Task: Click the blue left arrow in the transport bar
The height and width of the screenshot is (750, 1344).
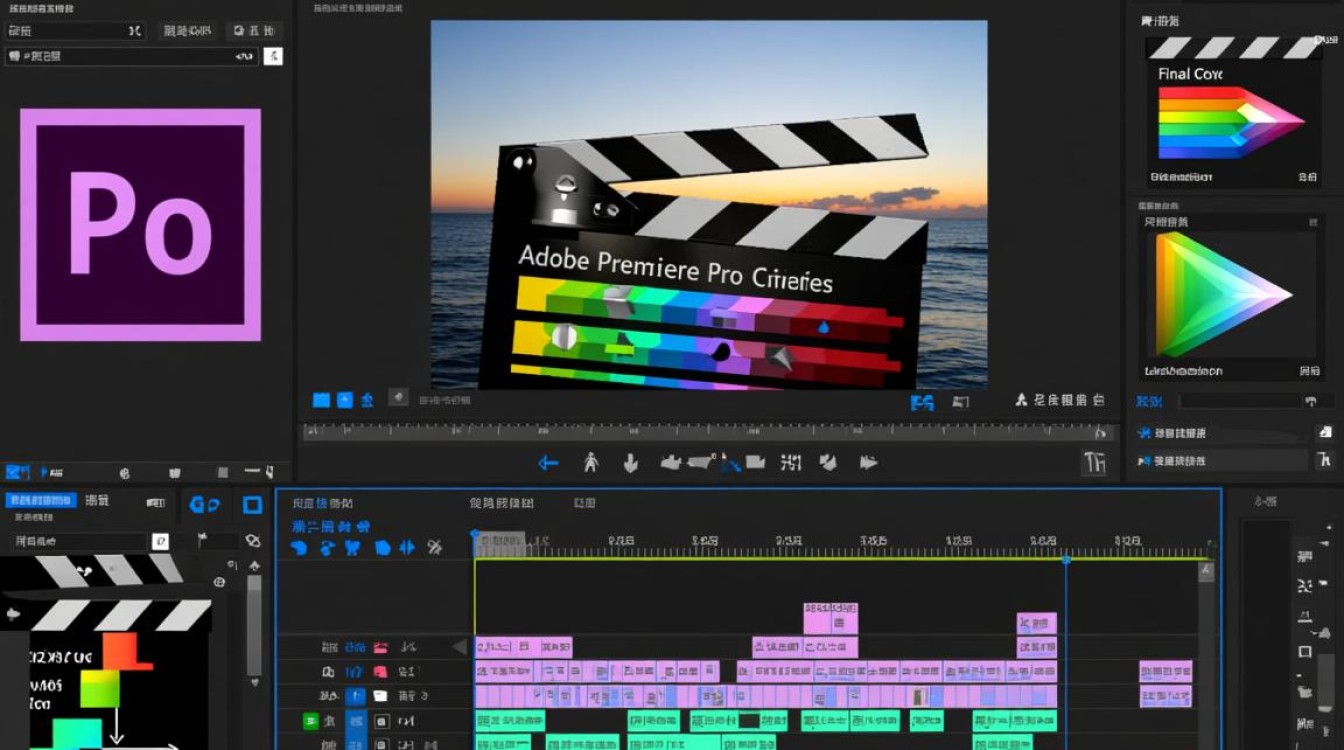Action: coord(548,463)
